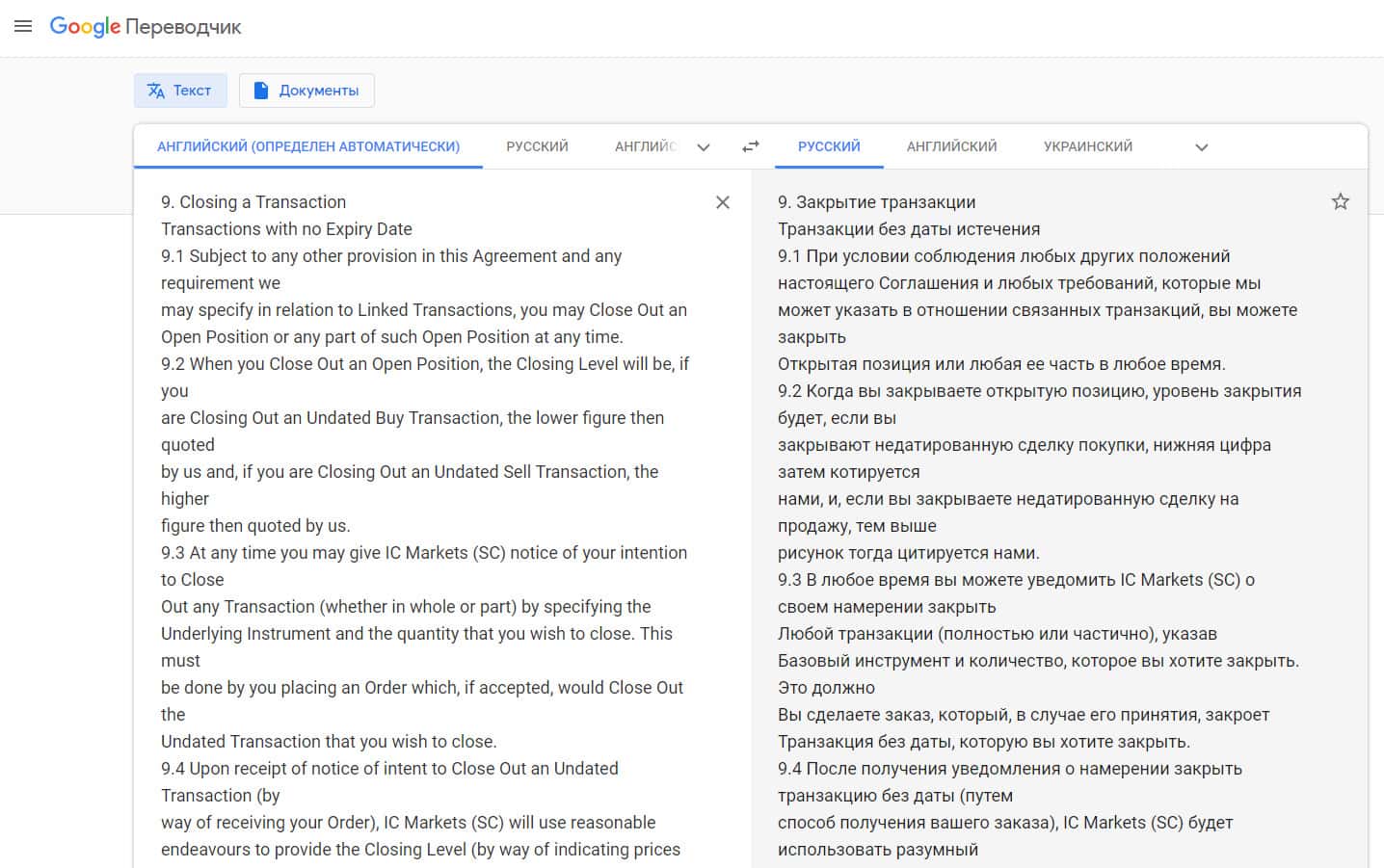Click the line "figure then quoted by us."
Viewport: 1384px width, 868px height.
point(255,526)
